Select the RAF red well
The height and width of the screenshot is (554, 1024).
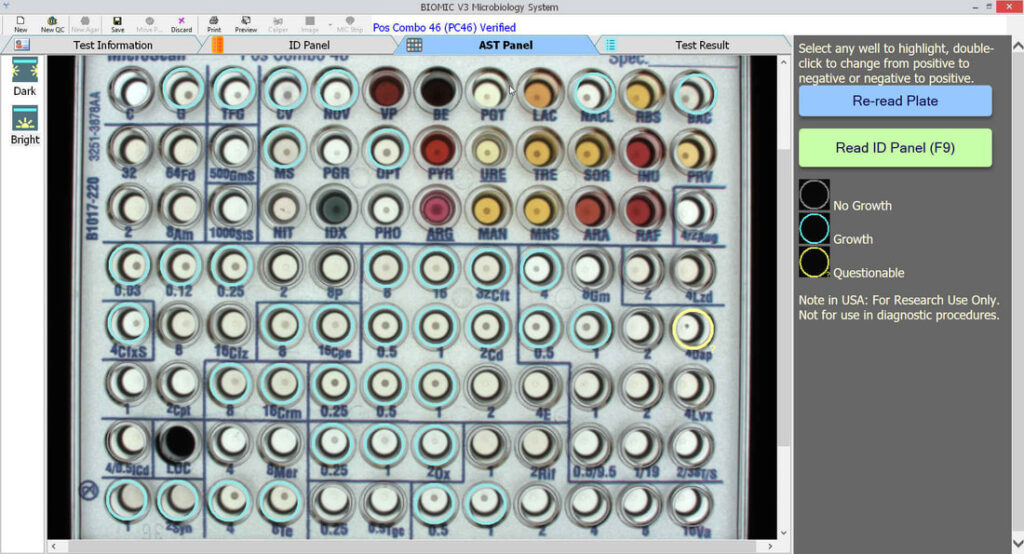click(642, 210)
